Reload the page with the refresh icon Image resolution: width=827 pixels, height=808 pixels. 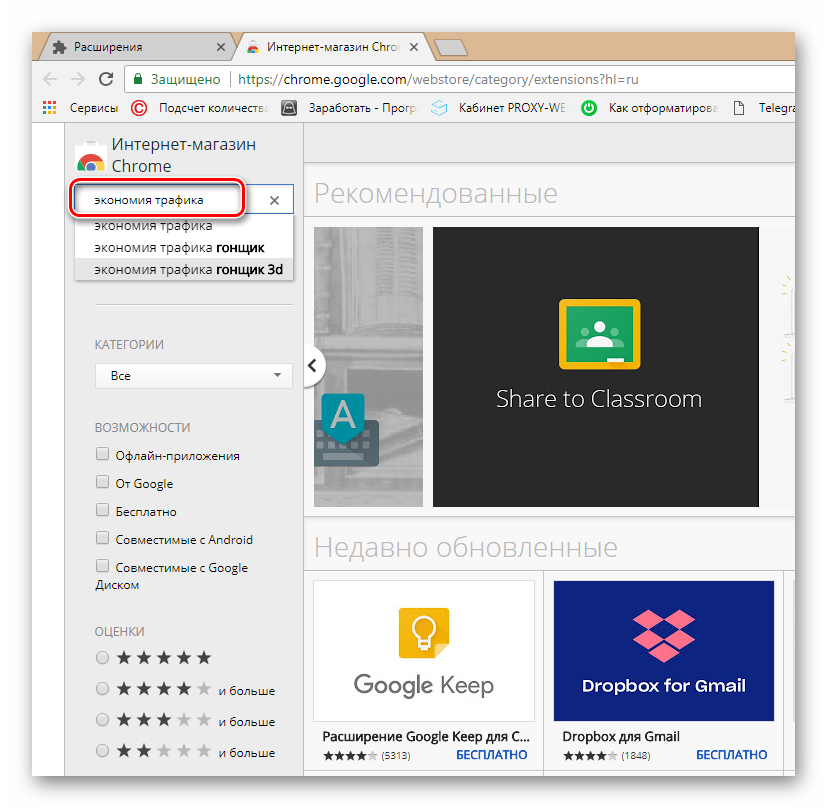106,79
